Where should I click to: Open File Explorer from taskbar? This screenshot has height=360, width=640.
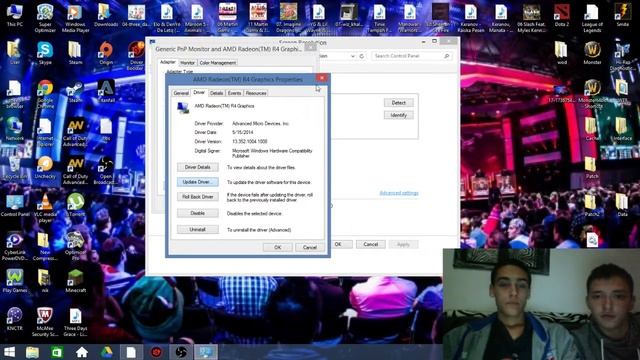[x=32, y=352]
